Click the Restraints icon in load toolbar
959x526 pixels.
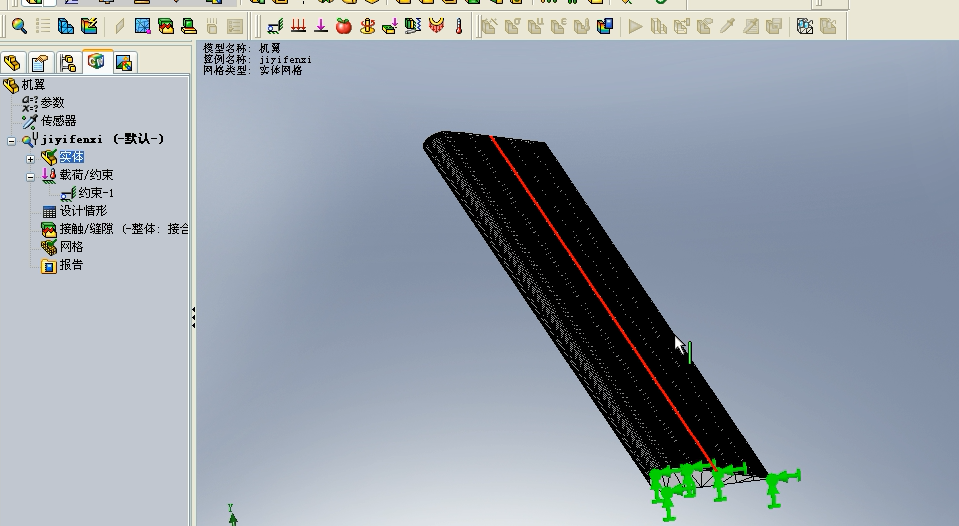point(275,26)
